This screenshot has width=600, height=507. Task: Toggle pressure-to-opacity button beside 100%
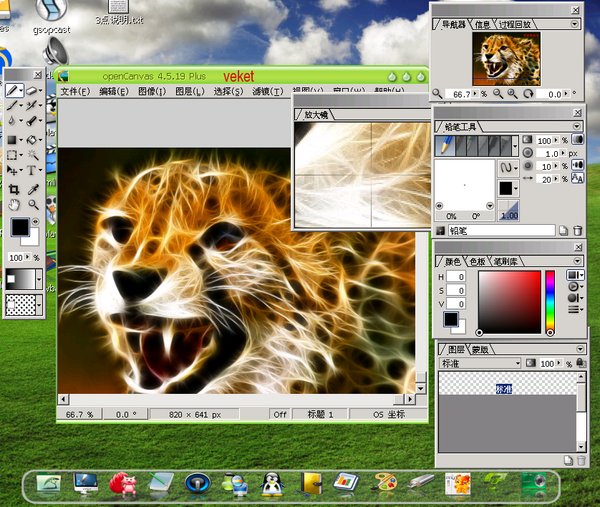[577, 140]
